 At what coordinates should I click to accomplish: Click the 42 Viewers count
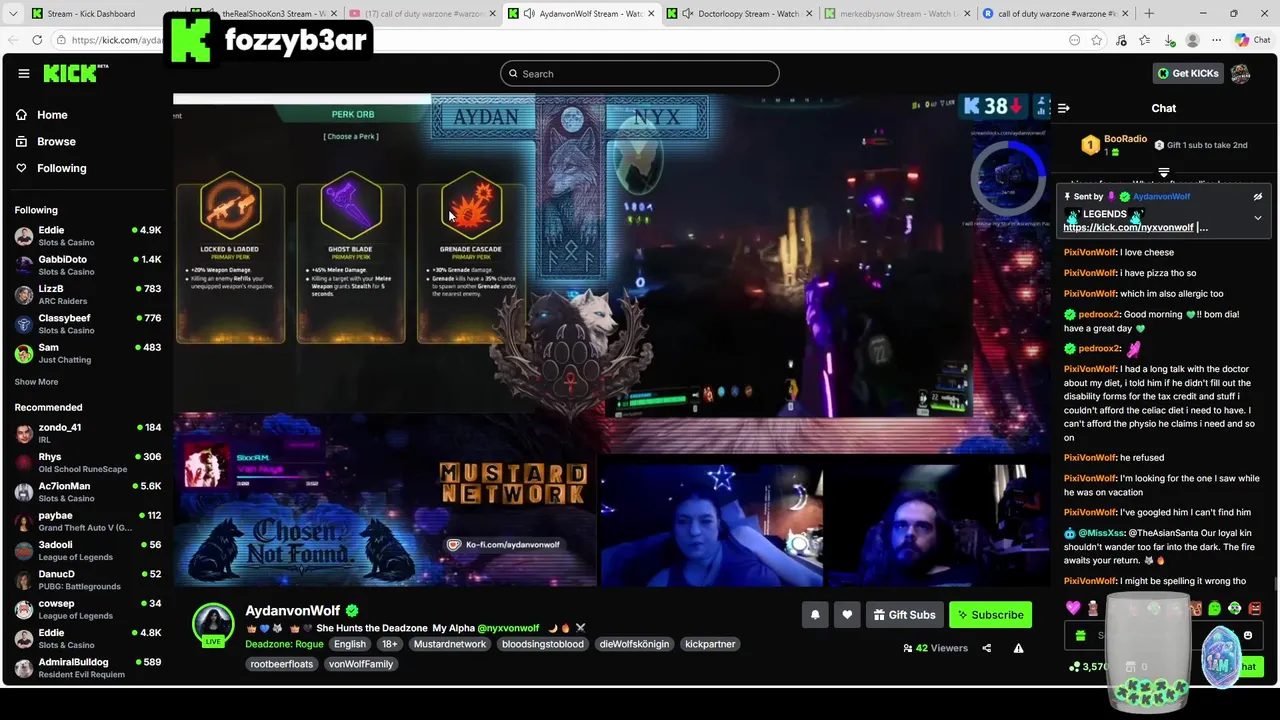[935, 648]
